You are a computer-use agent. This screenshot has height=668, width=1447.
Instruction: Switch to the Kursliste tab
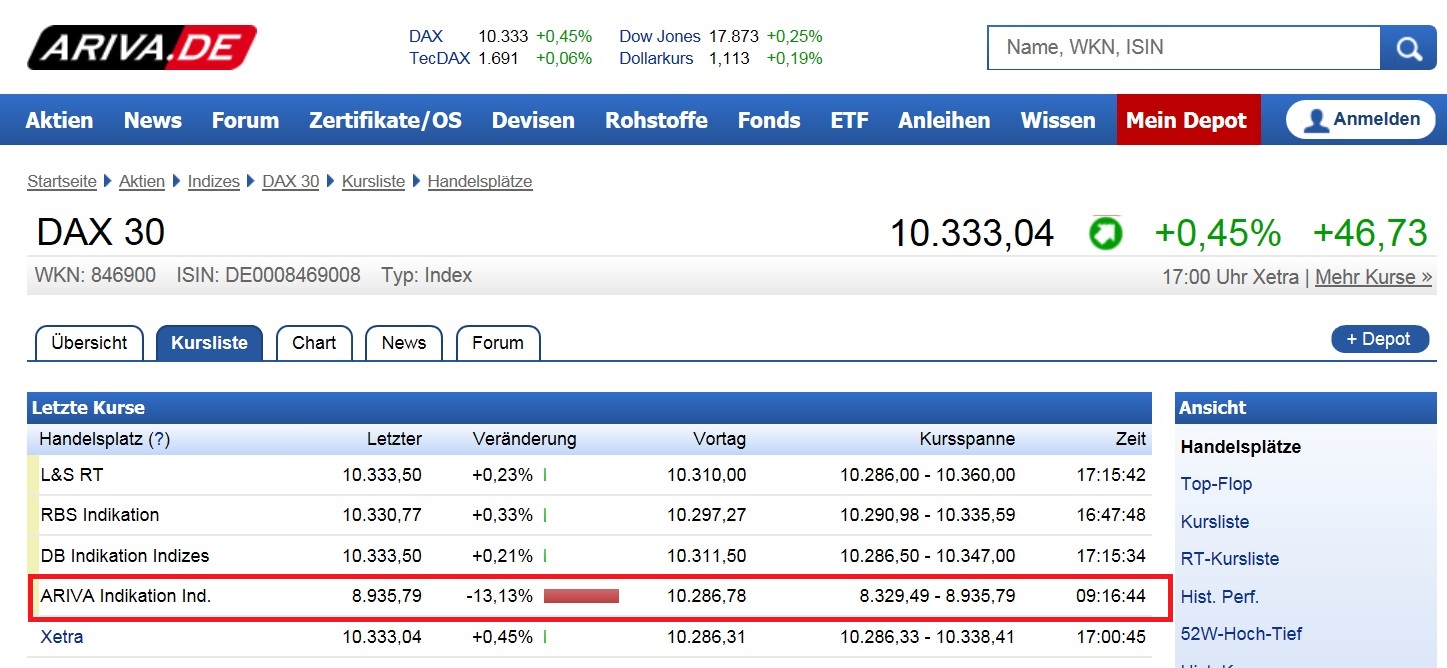[x=209, y=343]
